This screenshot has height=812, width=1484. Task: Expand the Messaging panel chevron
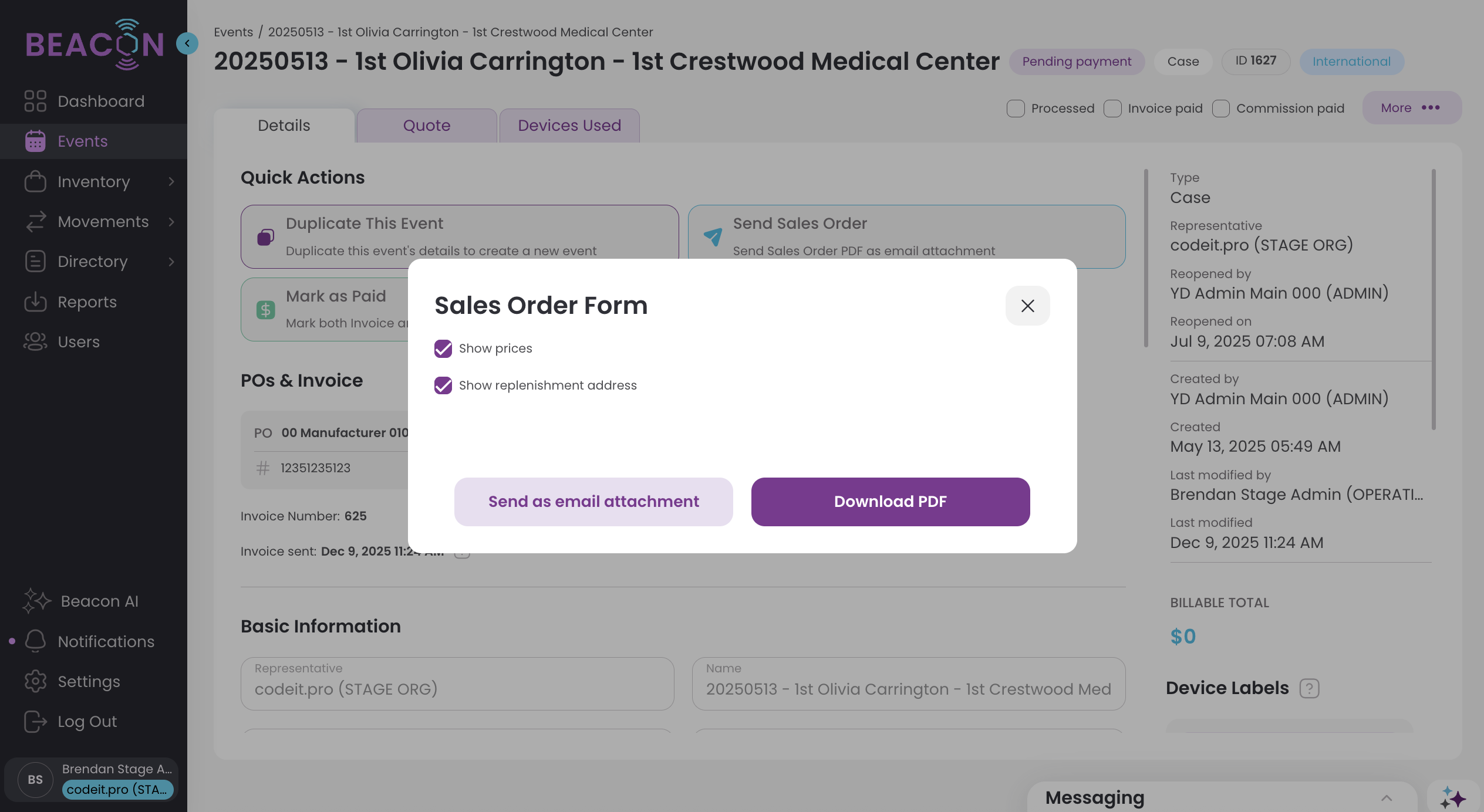pos(1387,798)
